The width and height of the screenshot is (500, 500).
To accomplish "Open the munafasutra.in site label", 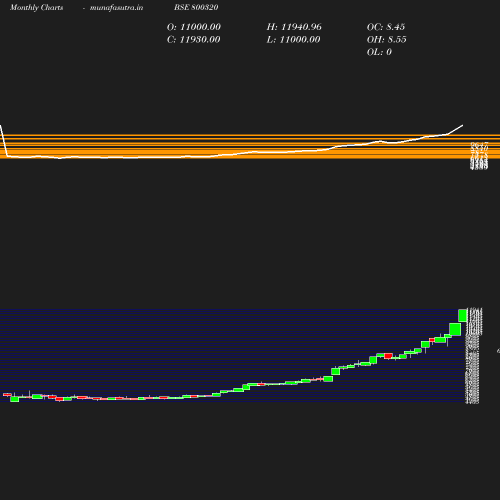I will pyautogui.click(x=116, y=8).
